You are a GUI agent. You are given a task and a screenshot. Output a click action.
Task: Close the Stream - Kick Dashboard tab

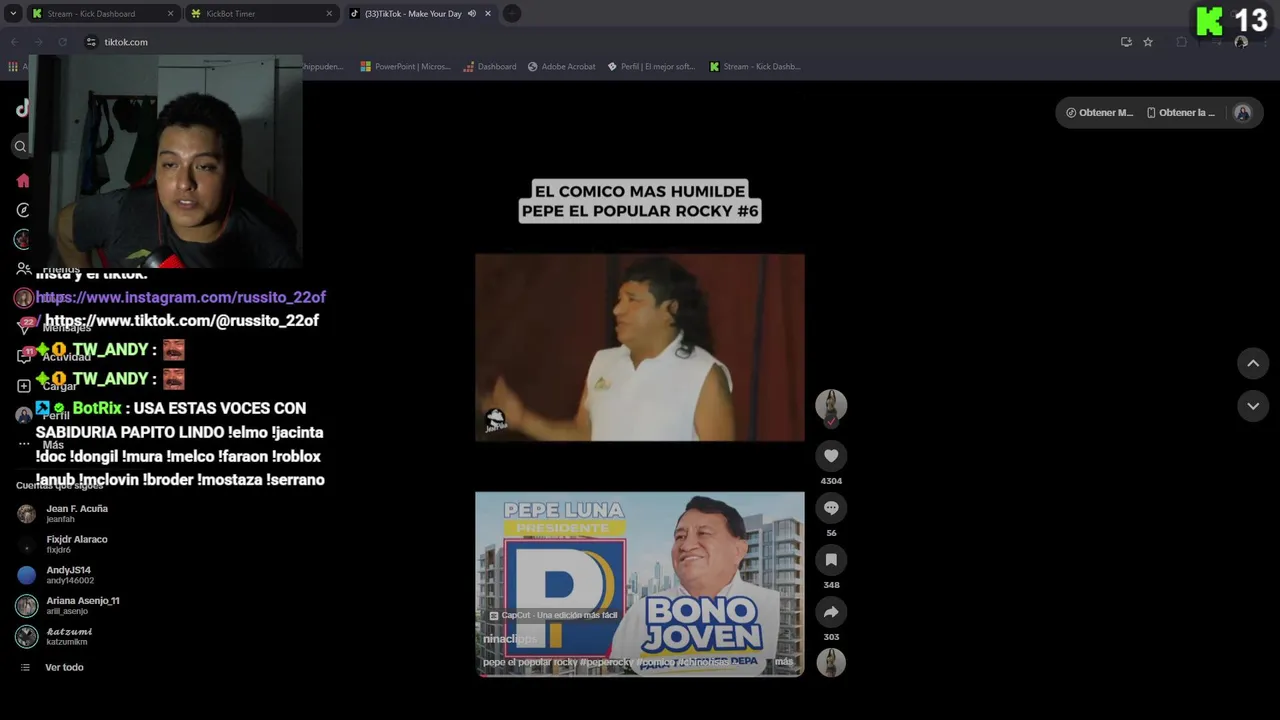click(170, 14)
